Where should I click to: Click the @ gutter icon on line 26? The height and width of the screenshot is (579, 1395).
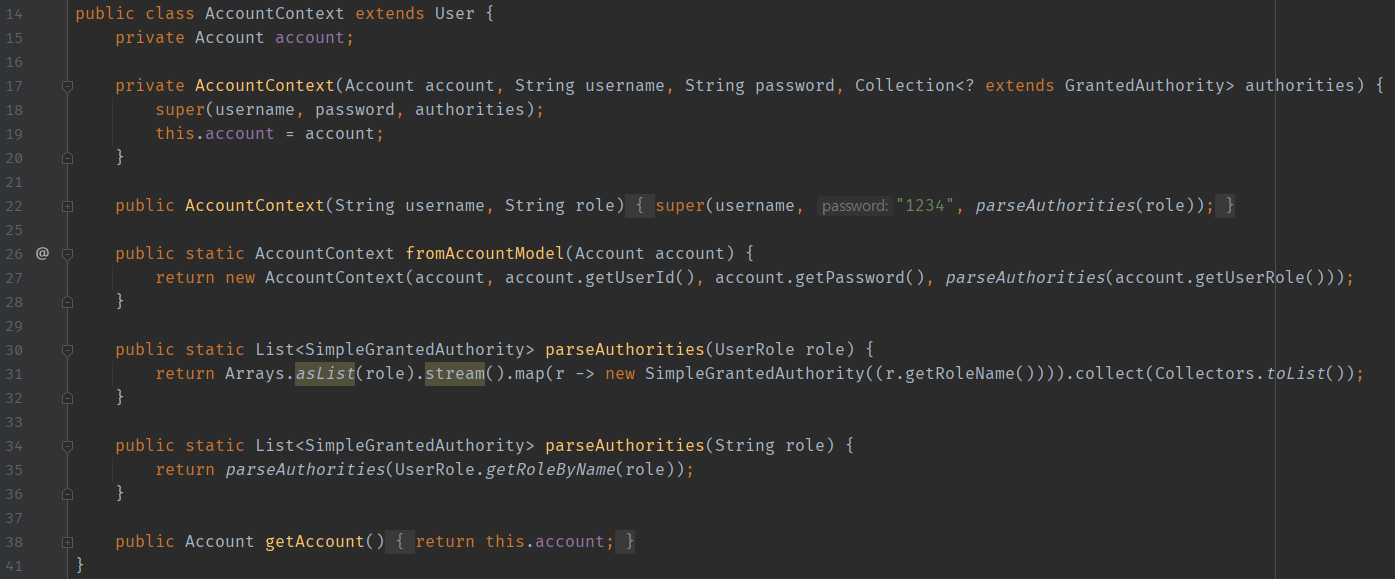[x=42, y=254]
